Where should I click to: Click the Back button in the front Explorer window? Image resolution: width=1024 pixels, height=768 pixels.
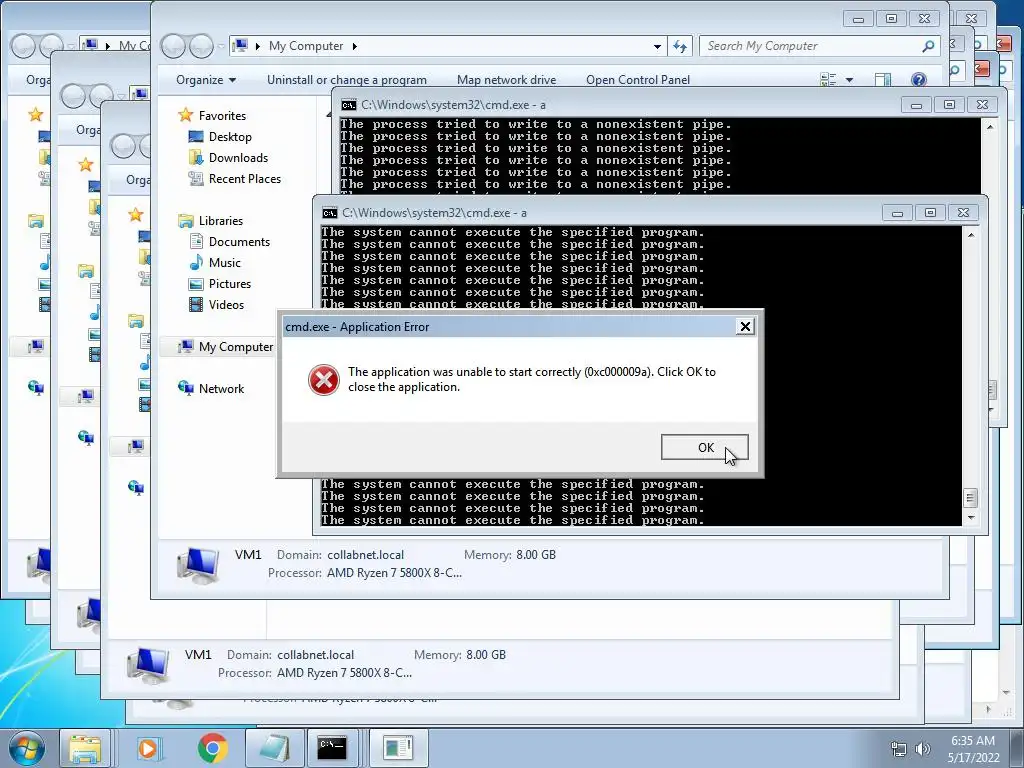coord(174,46)
